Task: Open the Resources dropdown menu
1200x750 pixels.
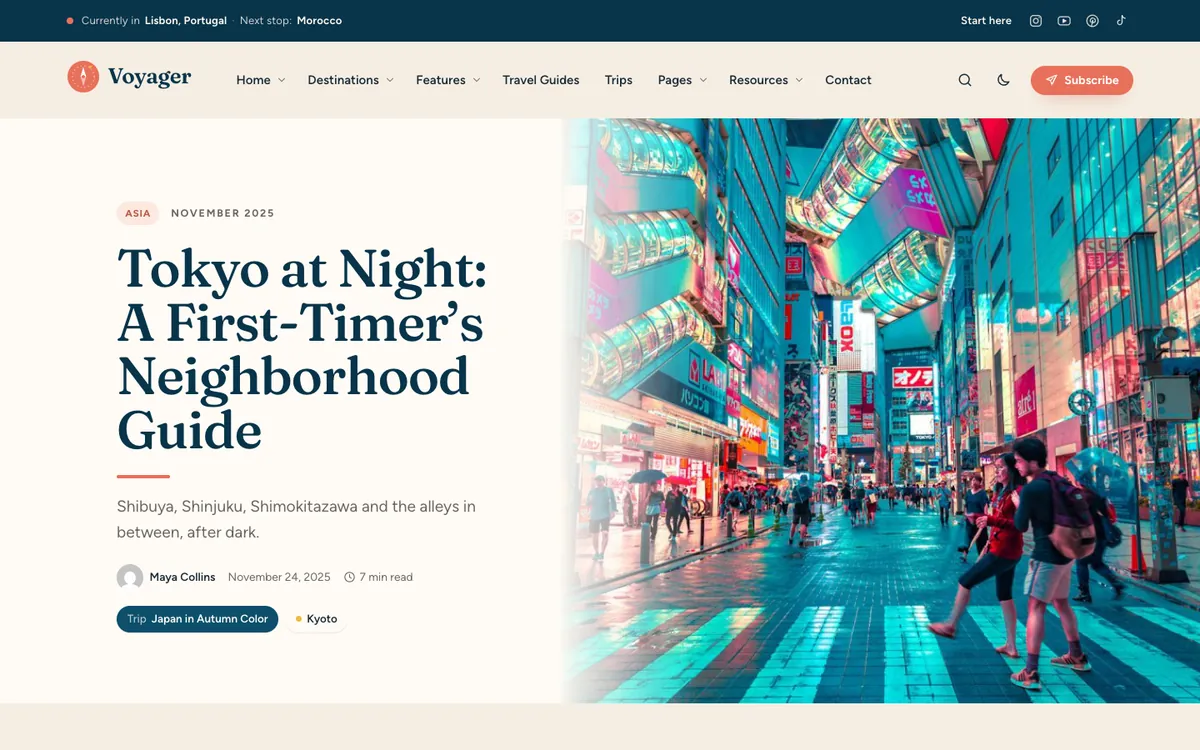Action: point(766,80)
